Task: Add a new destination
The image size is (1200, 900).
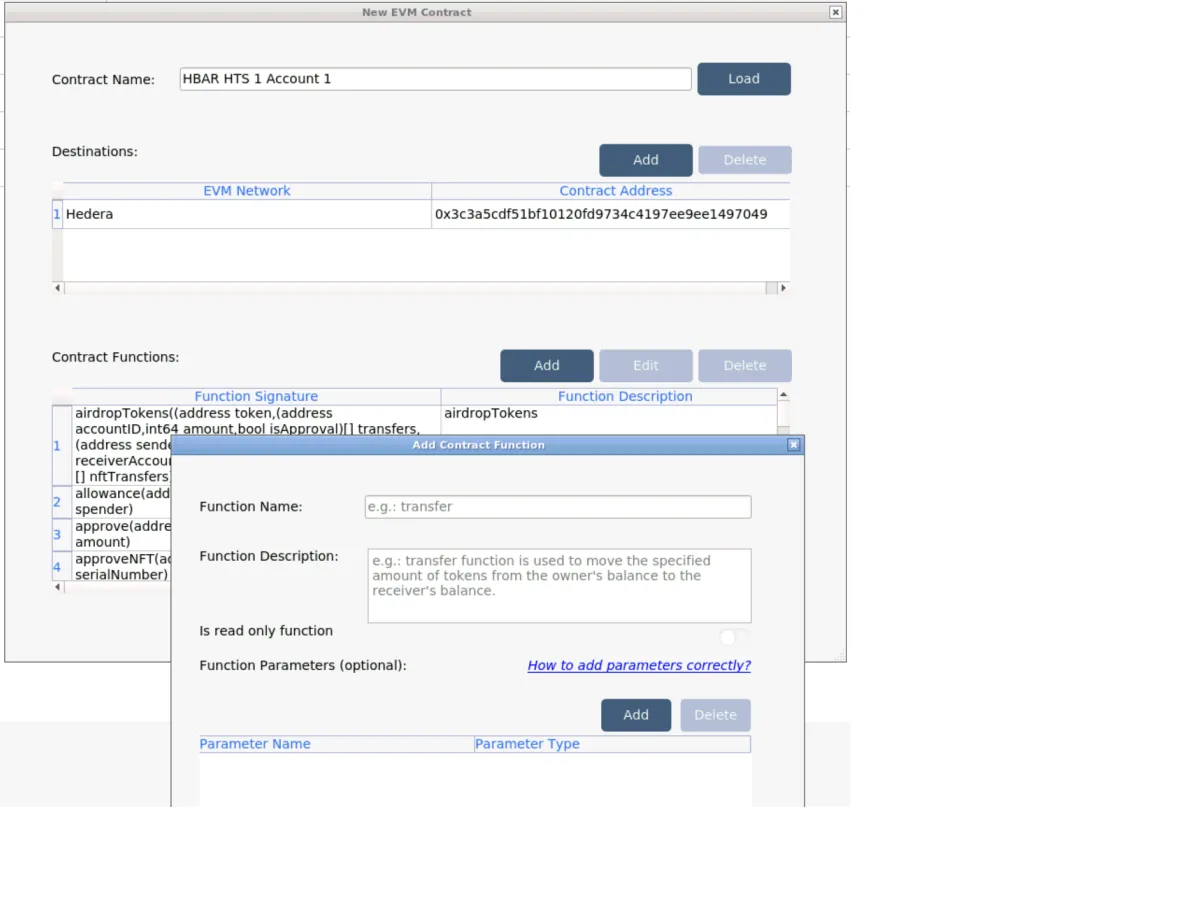Action: click(x=646, y=160)
